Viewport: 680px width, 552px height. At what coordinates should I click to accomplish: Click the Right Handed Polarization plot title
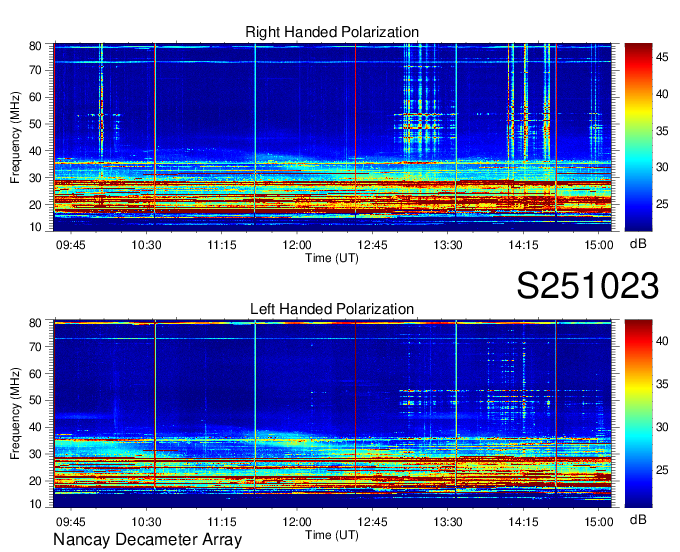pyautogui.click(x=332, y=33)
